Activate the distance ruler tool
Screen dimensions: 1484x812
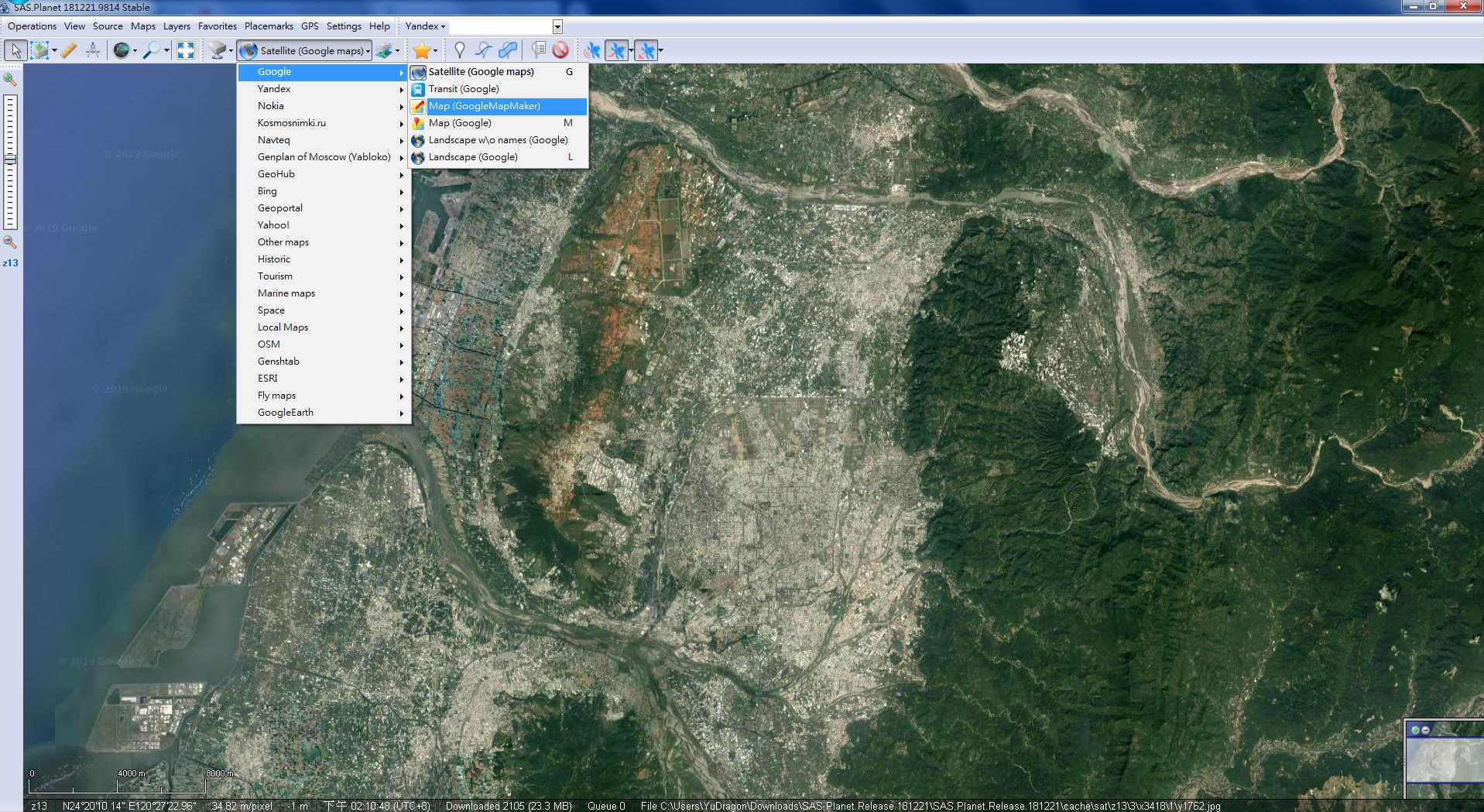click(x=68, y=51)
